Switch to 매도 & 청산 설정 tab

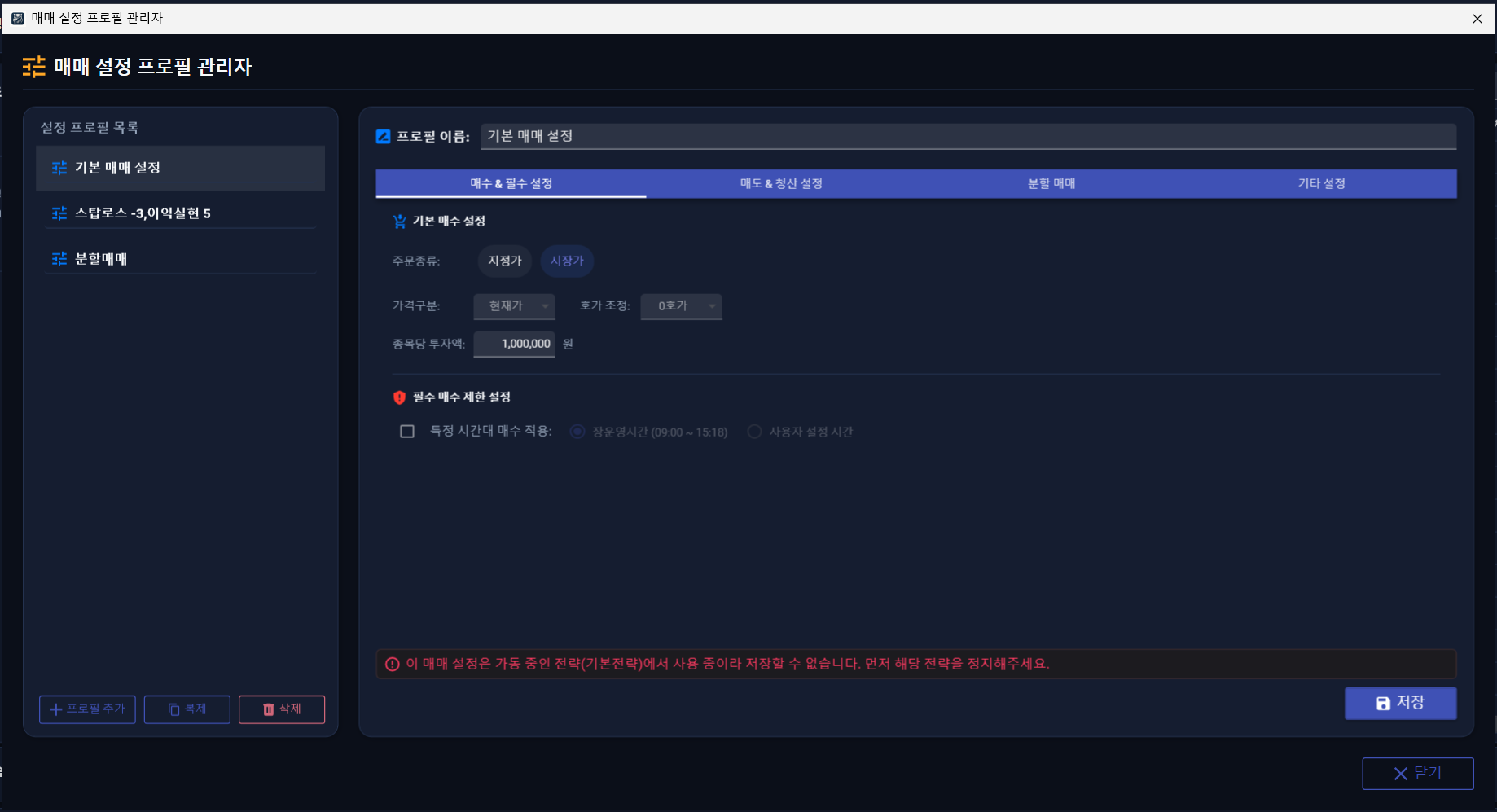pos(781,183)
